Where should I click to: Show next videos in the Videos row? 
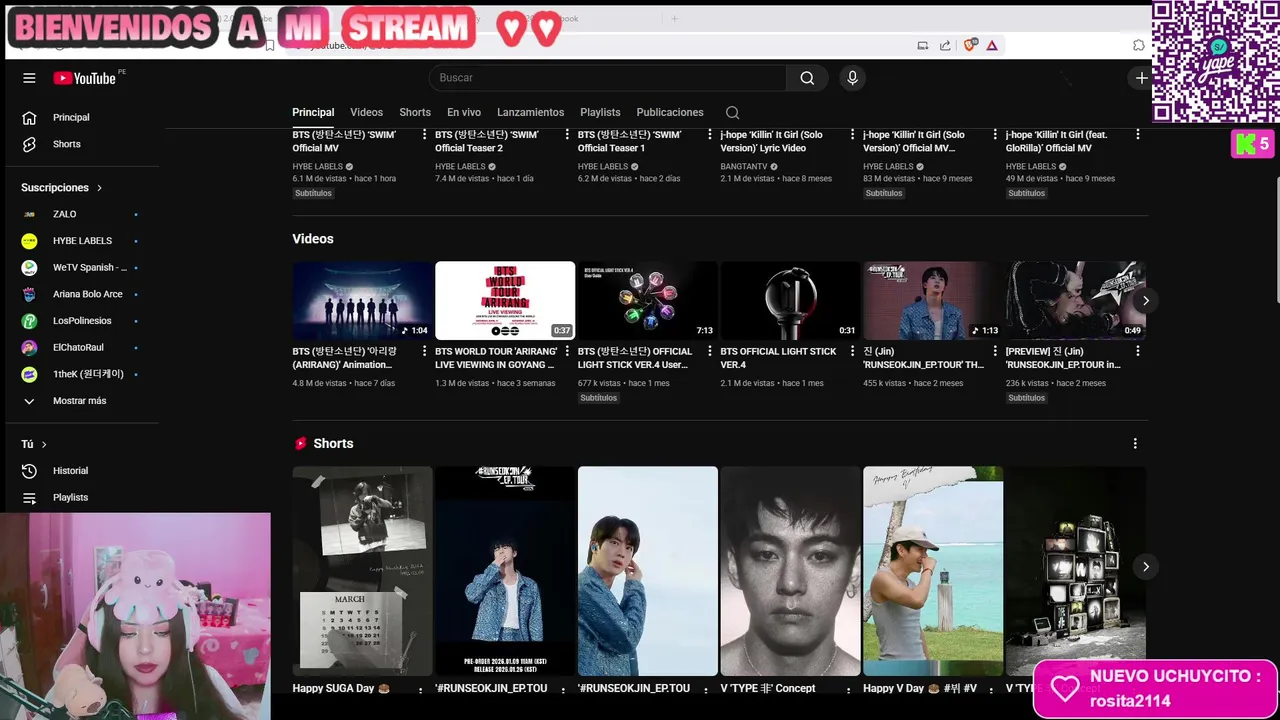pyautogui.click(x=1146, y=300)
